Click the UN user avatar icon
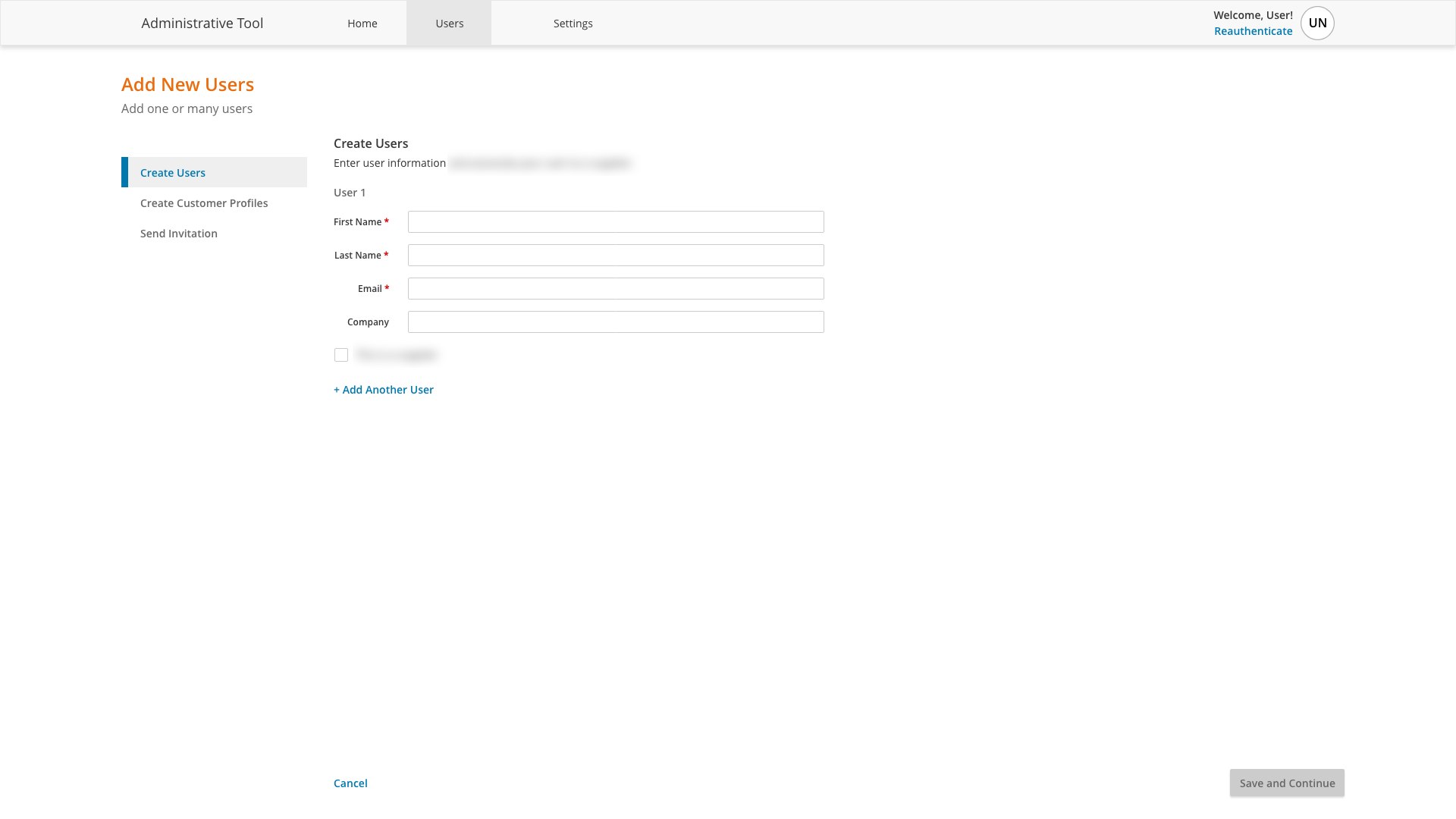The width and height of the screenshot is (1456, 819). pyautogui.click(x=1317, y=23)
